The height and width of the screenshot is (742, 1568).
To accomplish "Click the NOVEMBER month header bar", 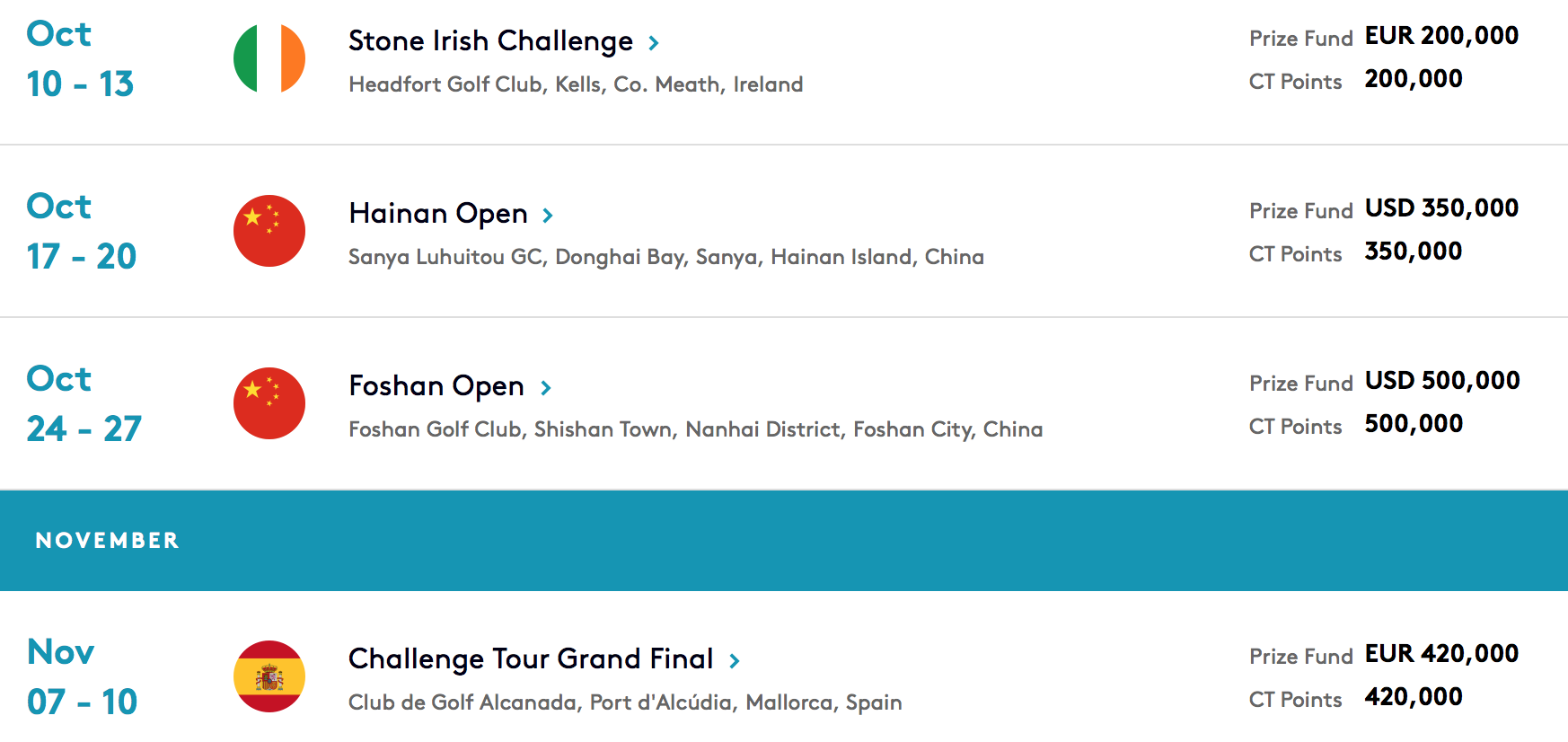I will click(x=784, y=540).
